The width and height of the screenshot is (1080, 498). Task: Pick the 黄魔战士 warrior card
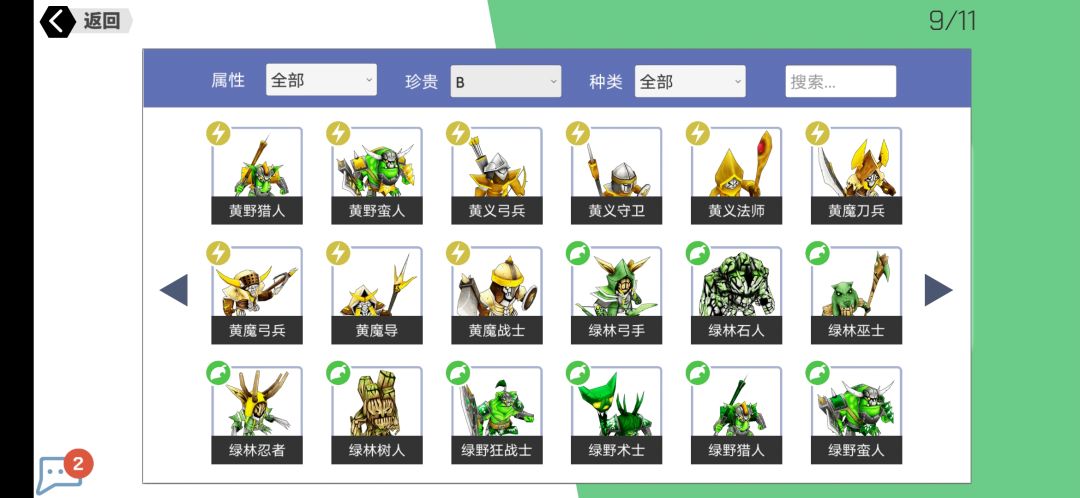click(497, 295)
